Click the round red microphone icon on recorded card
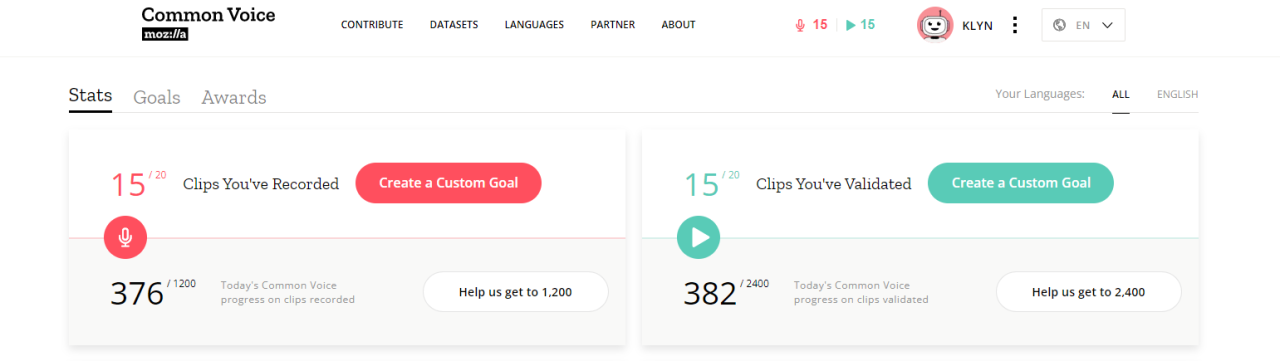Screen dimensions: 1280x361 [125, 238]
